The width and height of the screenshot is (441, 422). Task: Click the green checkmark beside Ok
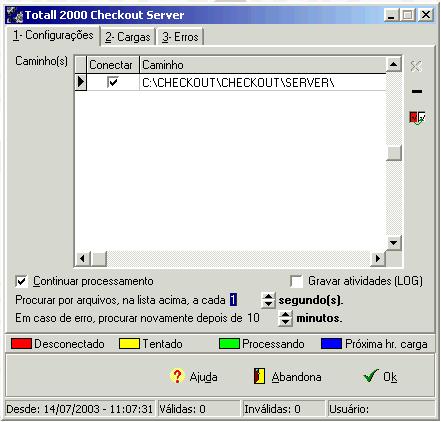point(370,376)
